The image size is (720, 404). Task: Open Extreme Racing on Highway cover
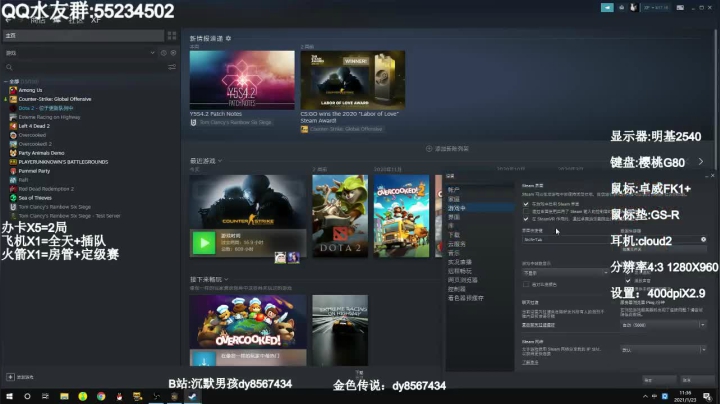[340, 331]
